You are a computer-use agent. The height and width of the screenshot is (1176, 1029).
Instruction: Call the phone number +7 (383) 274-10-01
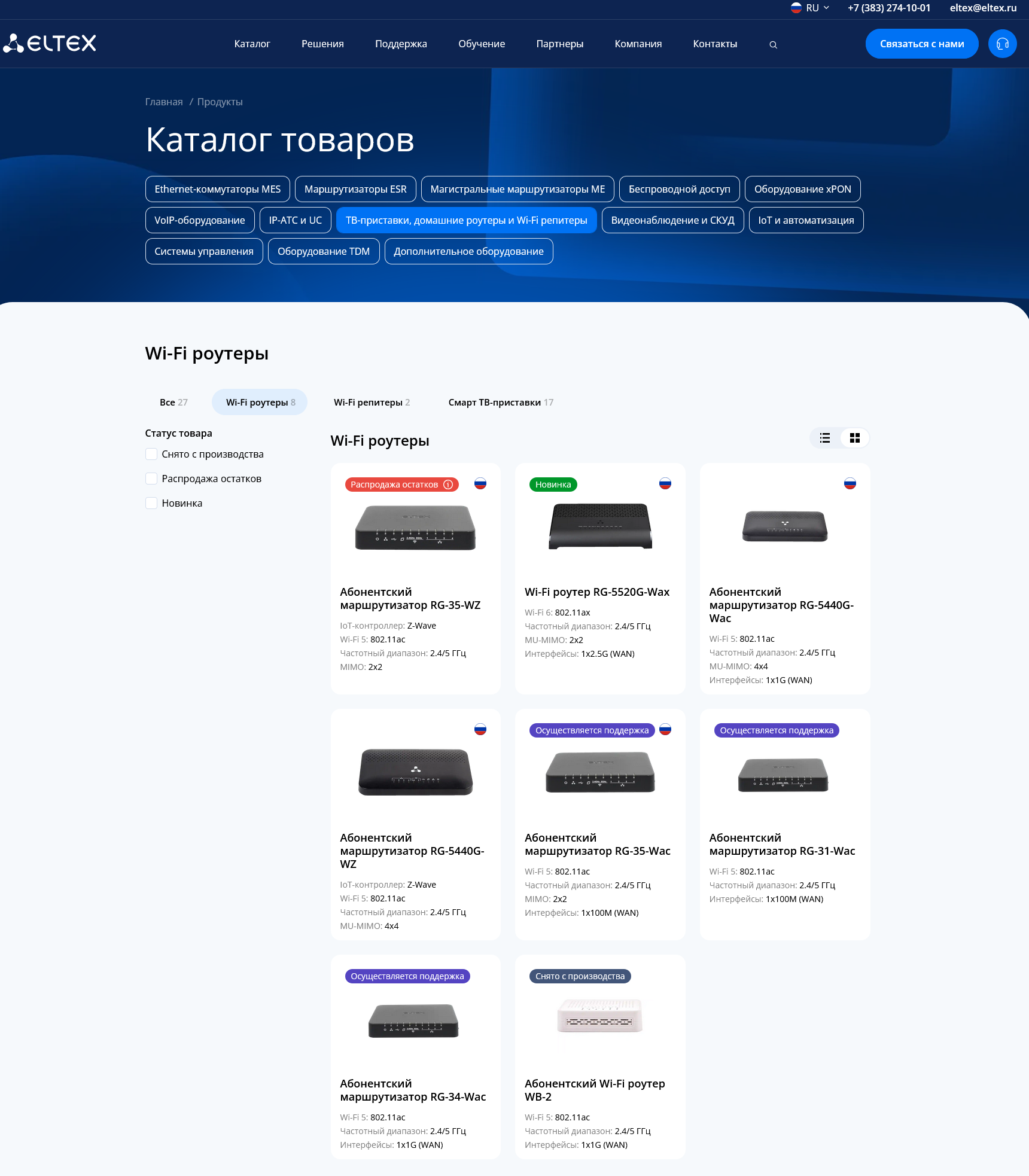889,8
